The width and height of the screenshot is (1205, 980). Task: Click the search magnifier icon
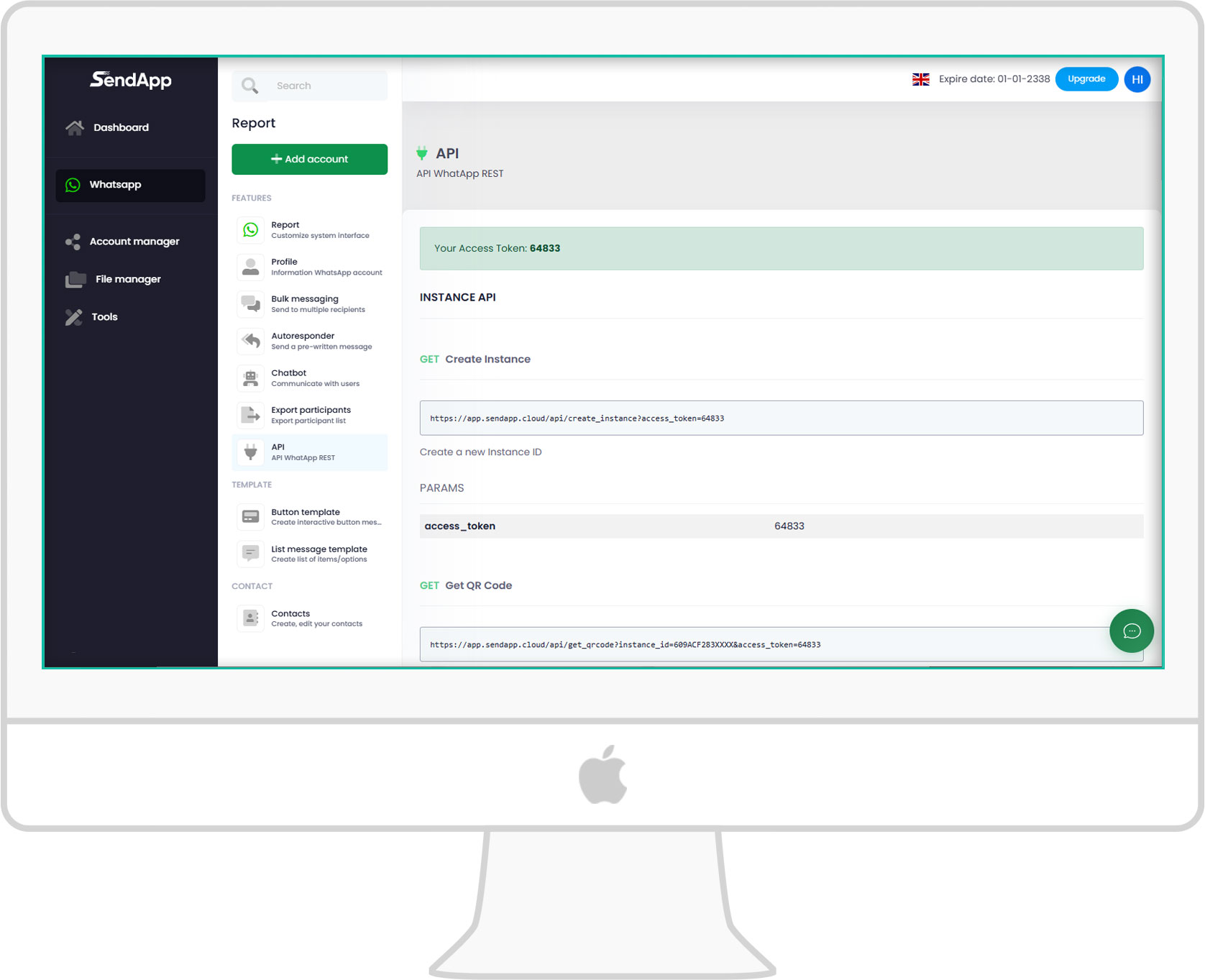click(x=249, y=86)
